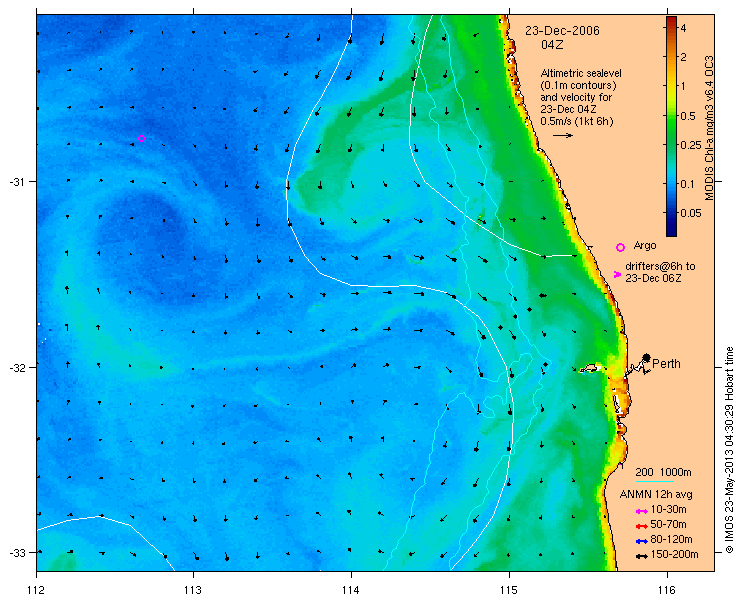Click the island west of Perth
Screen dimensions: 740x600
(x=589, y=368)
